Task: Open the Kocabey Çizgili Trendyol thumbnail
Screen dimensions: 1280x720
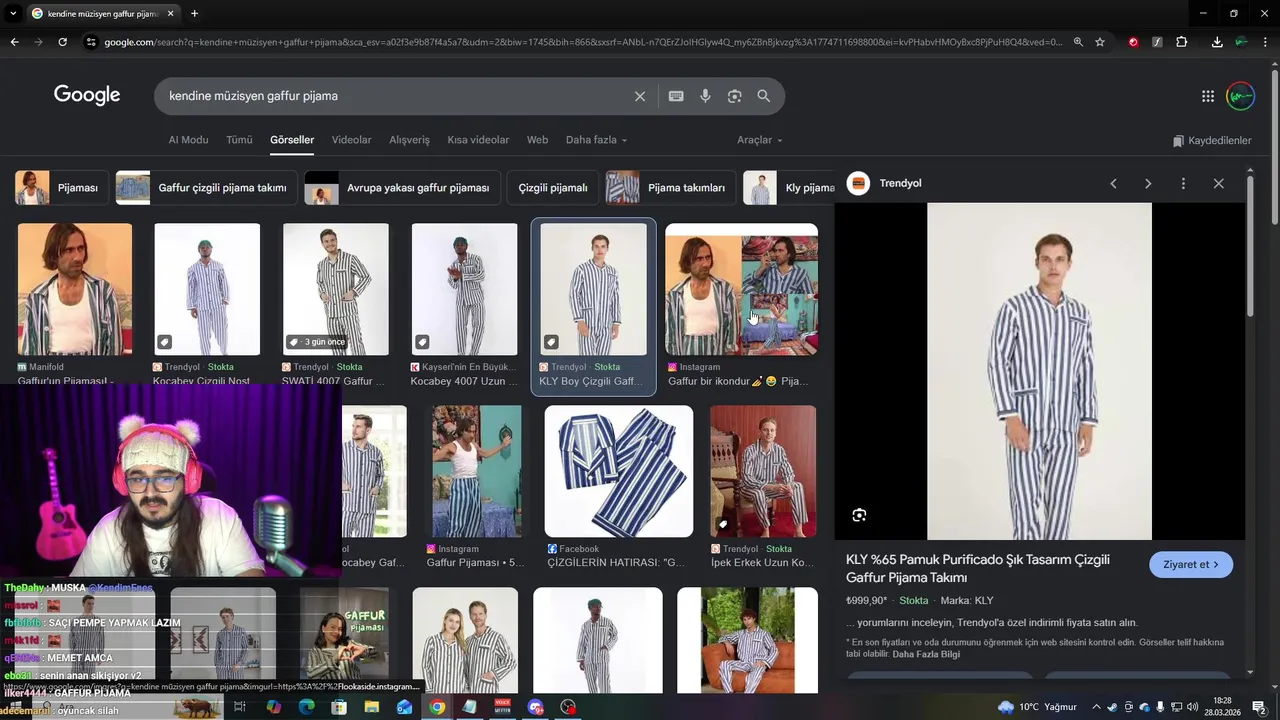Action: pyautogui.click(x=207, y=290)
